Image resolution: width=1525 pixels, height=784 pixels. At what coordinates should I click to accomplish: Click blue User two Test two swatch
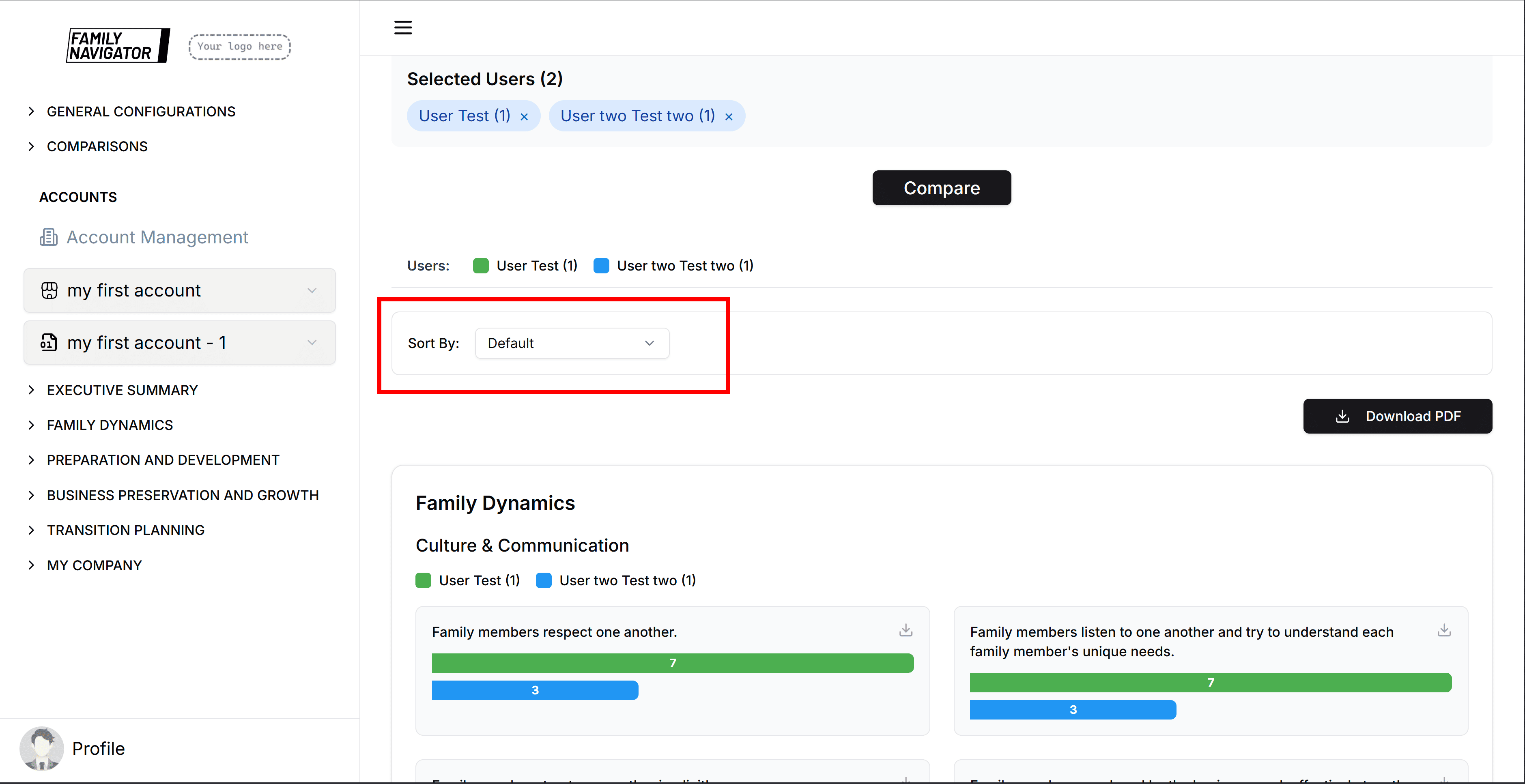click(x=601, y=266)
